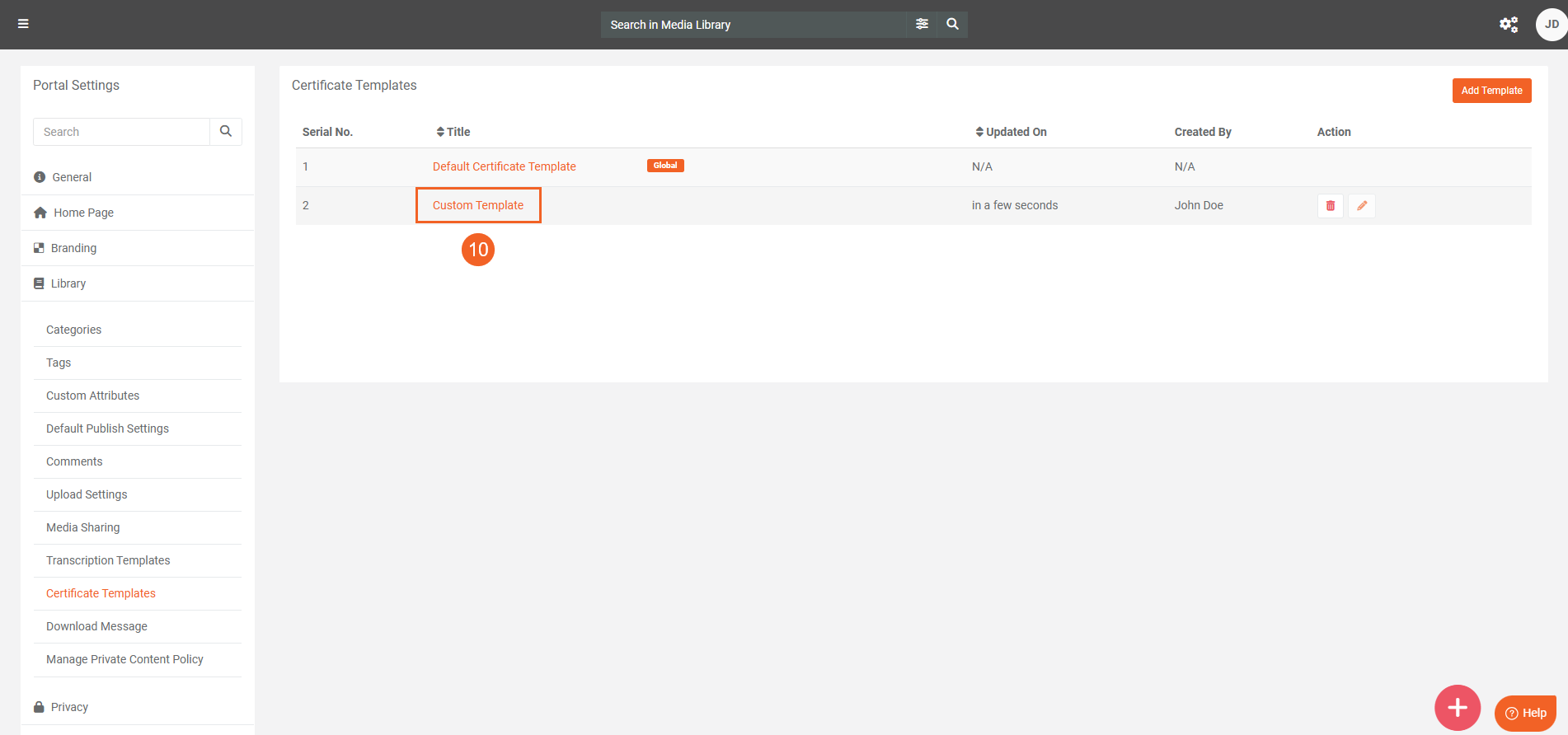Open the Default Certificate Template link

point(504,166)
